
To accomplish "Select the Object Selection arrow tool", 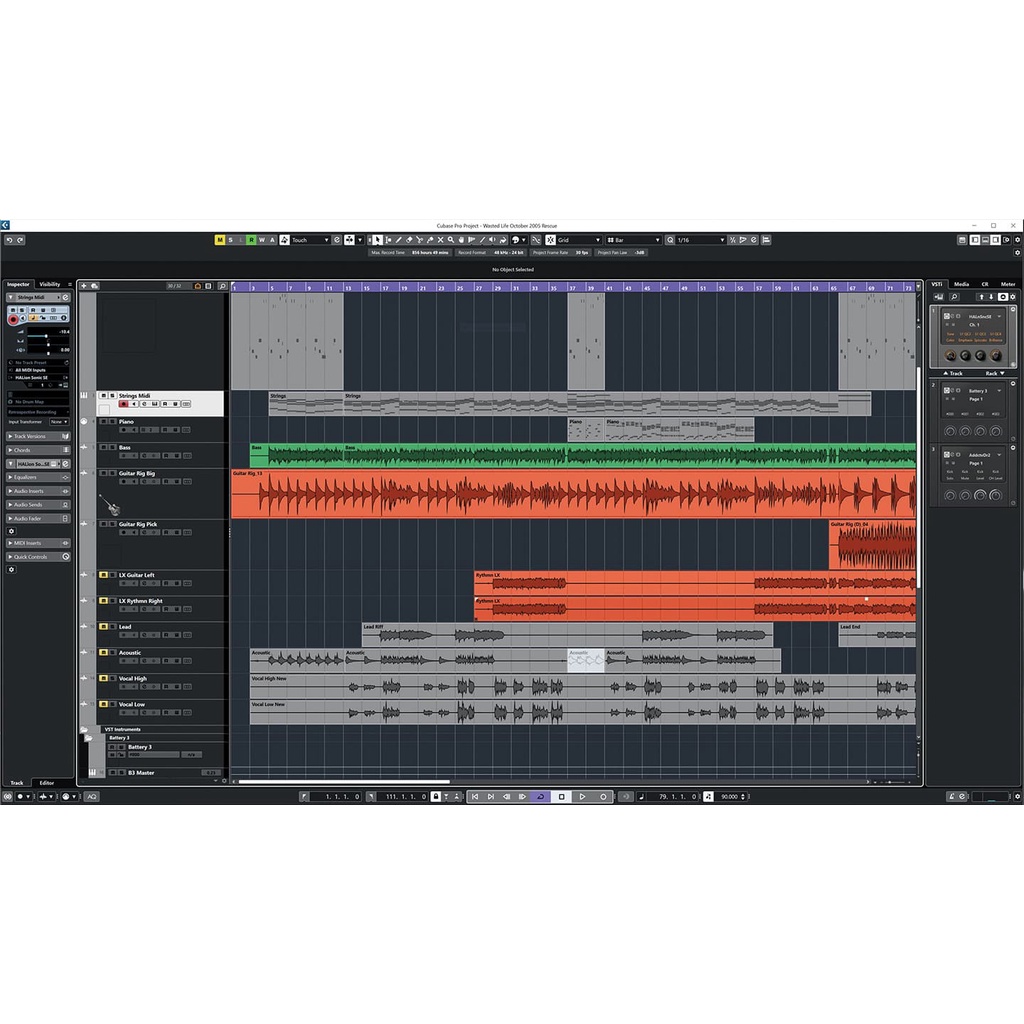I will [x=377, y=240].
